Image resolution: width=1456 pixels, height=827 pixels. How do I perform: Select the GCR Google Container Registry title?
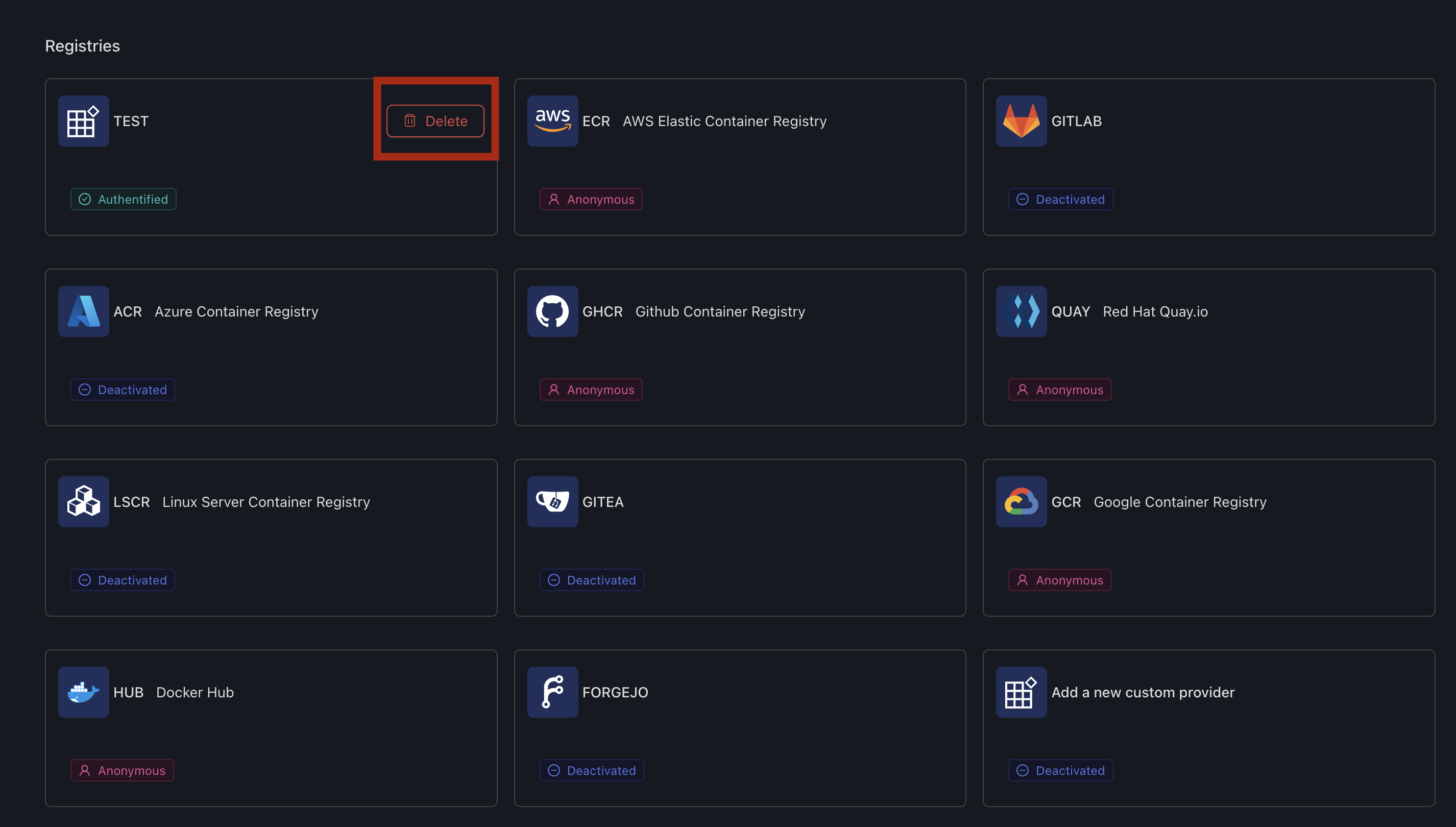(x=1159, y=501)
